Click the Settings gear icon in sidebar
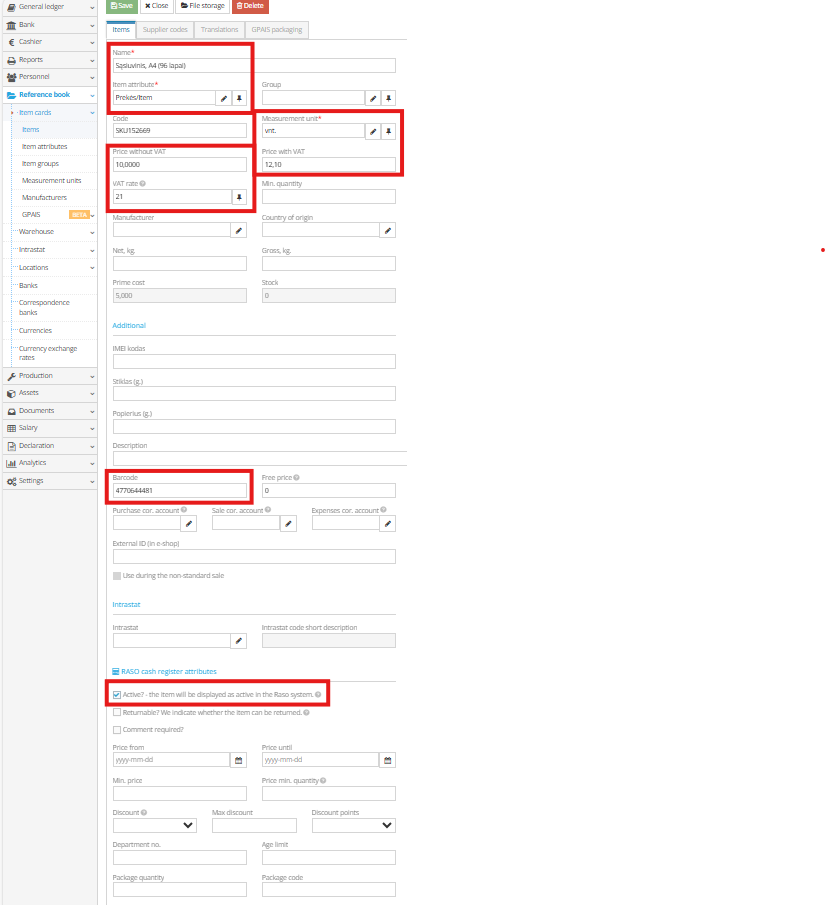Image resolution: width=826 pixels, height=905 pixels. pos(10,481)
